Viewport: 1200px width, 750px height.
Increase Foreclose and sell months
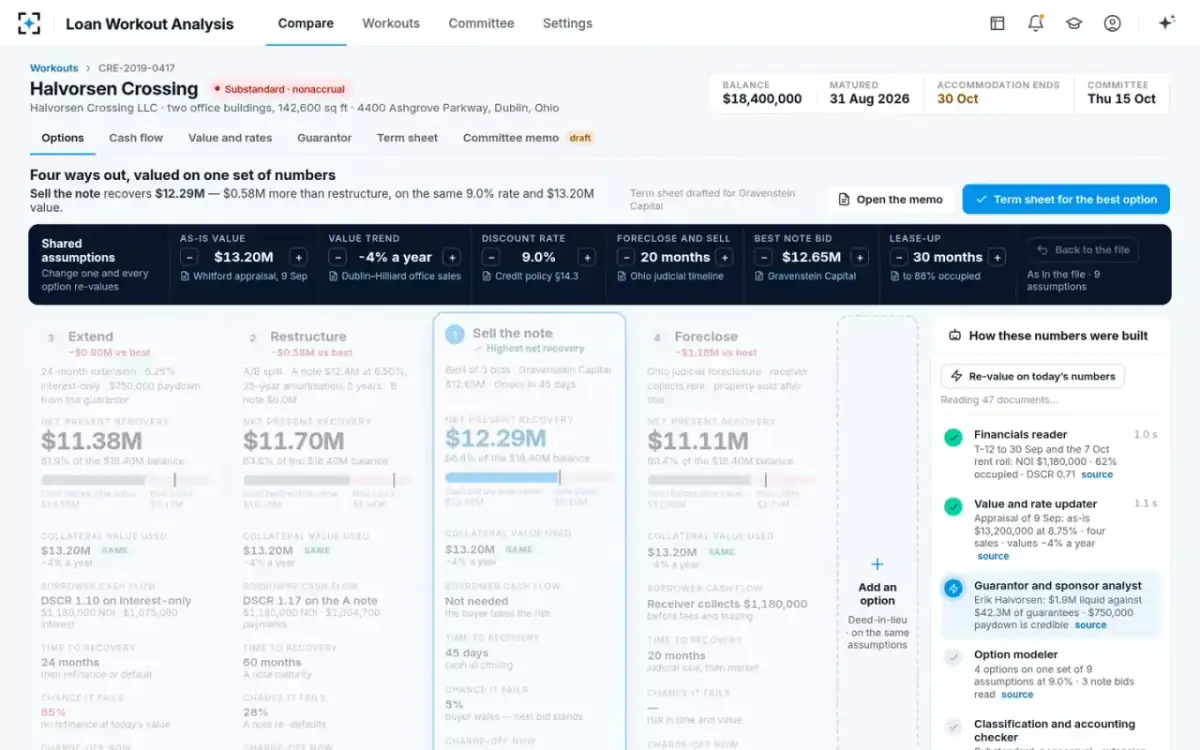point(725,257)
